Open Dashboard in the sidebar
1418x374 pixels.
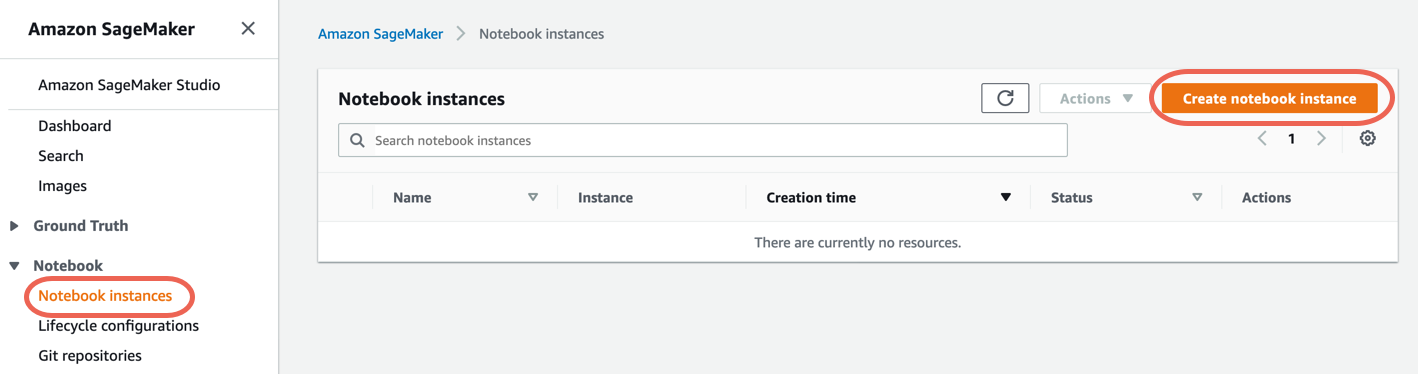[75, 126]
